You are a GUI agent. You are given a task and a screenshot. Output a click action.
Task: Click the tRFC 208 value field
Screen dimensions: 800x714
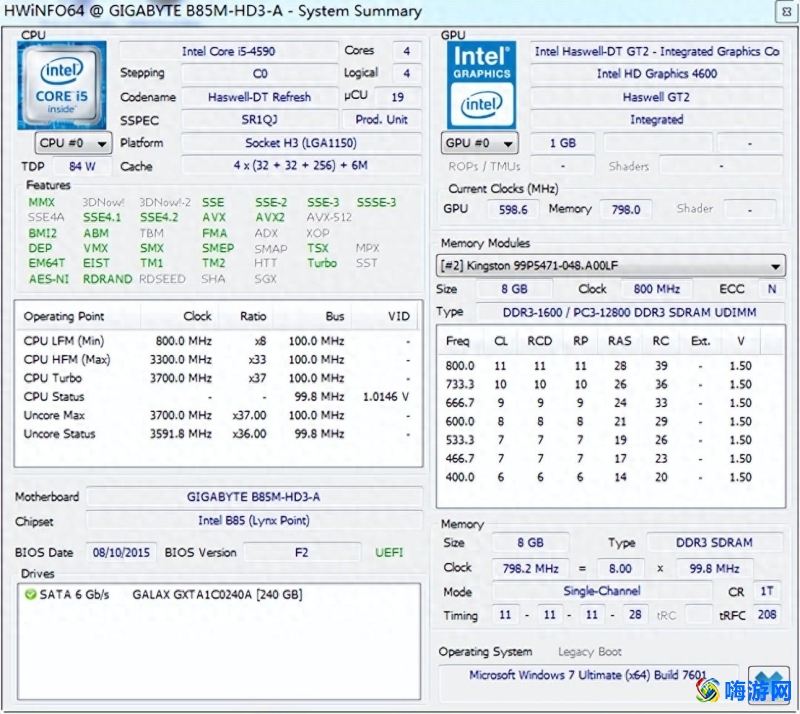coord(767,615)
